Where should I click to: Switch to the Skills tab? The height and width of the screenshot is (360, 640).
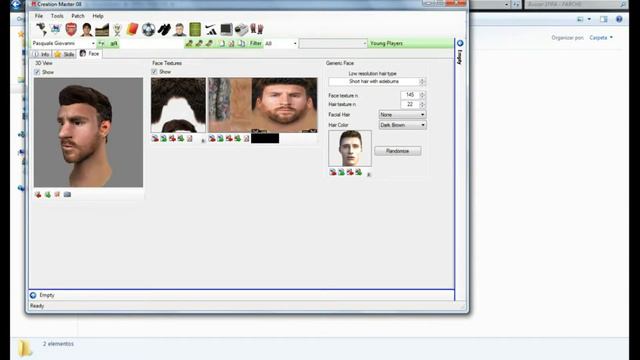64,54
